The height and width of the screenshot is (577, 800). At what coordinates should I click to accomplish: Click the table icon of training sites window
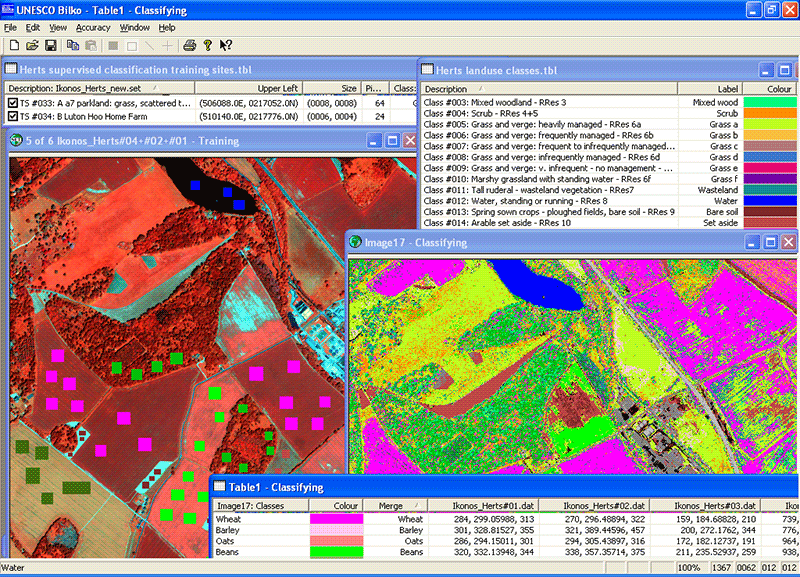tap(11, 68)
